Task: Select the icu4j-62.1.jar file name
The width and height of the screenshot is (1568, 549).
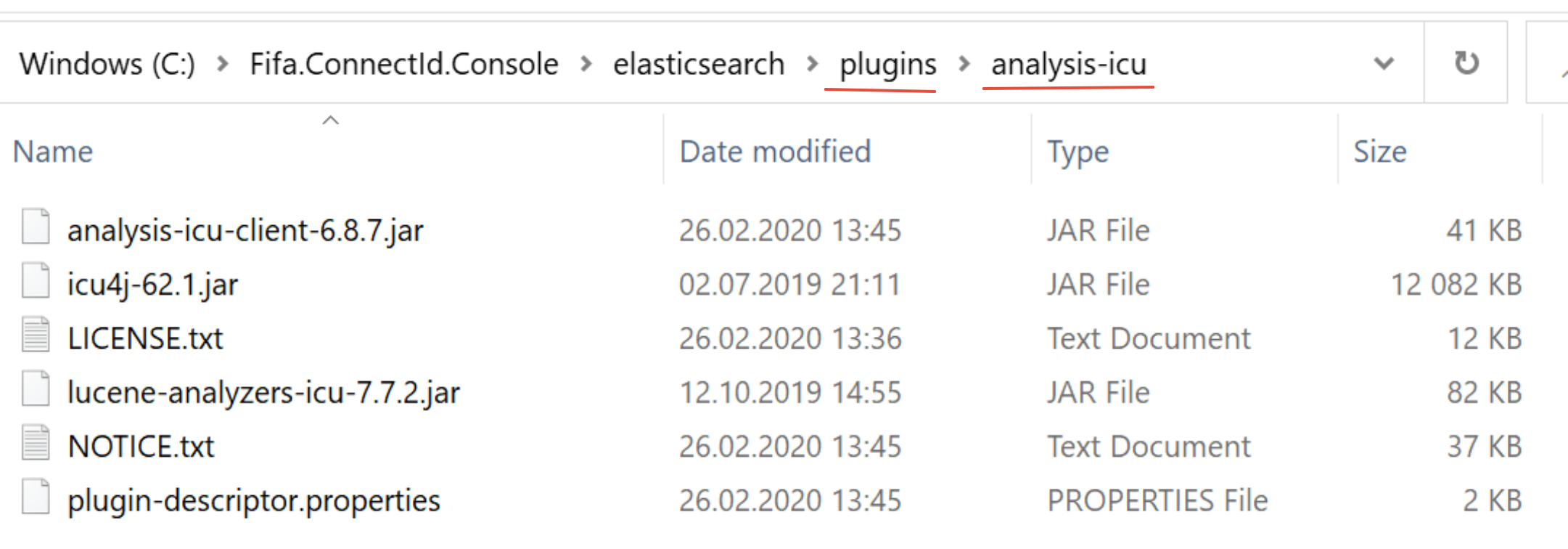Action: point(152,284)
